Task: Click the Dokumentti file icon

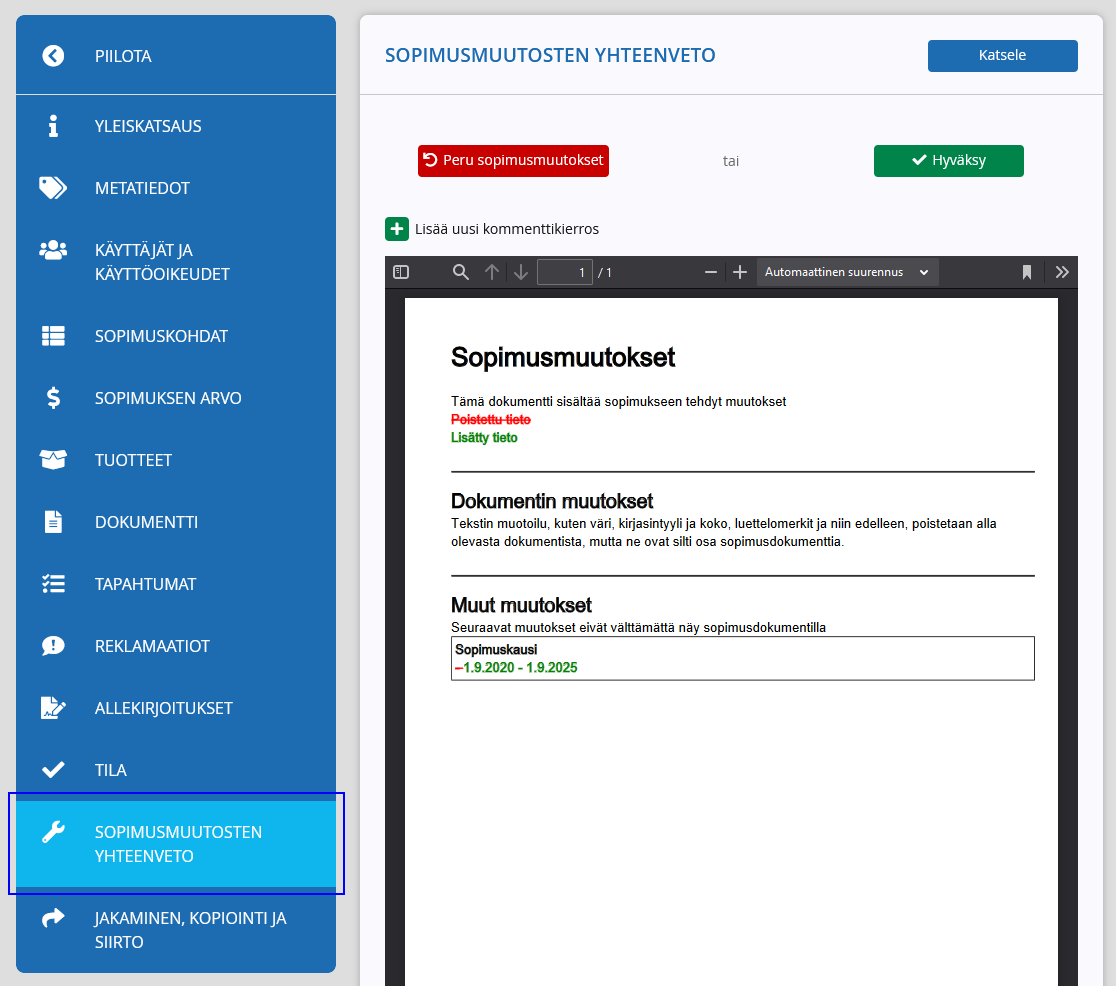Action: pyautogui.click(x=53, y=522)
